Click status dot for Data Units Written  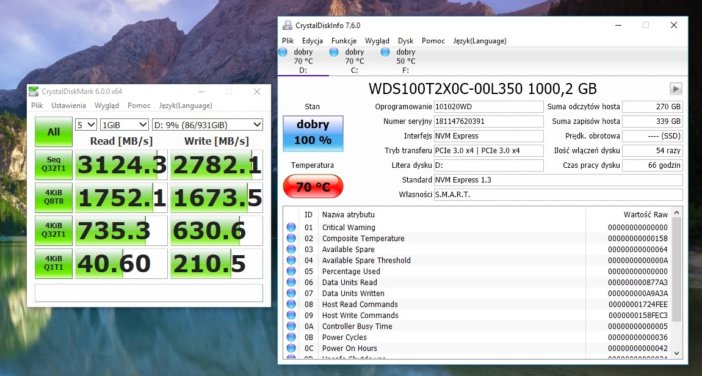[291, 293]
